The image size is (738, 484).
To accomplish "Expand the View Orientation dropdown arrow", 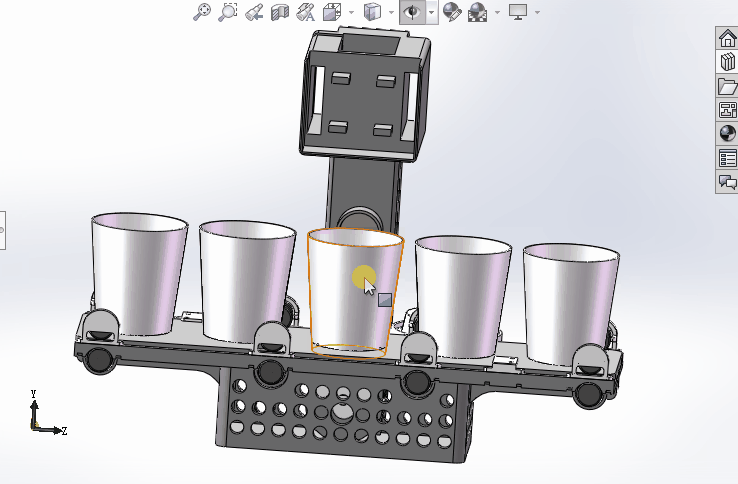I will tap(351, 12).
